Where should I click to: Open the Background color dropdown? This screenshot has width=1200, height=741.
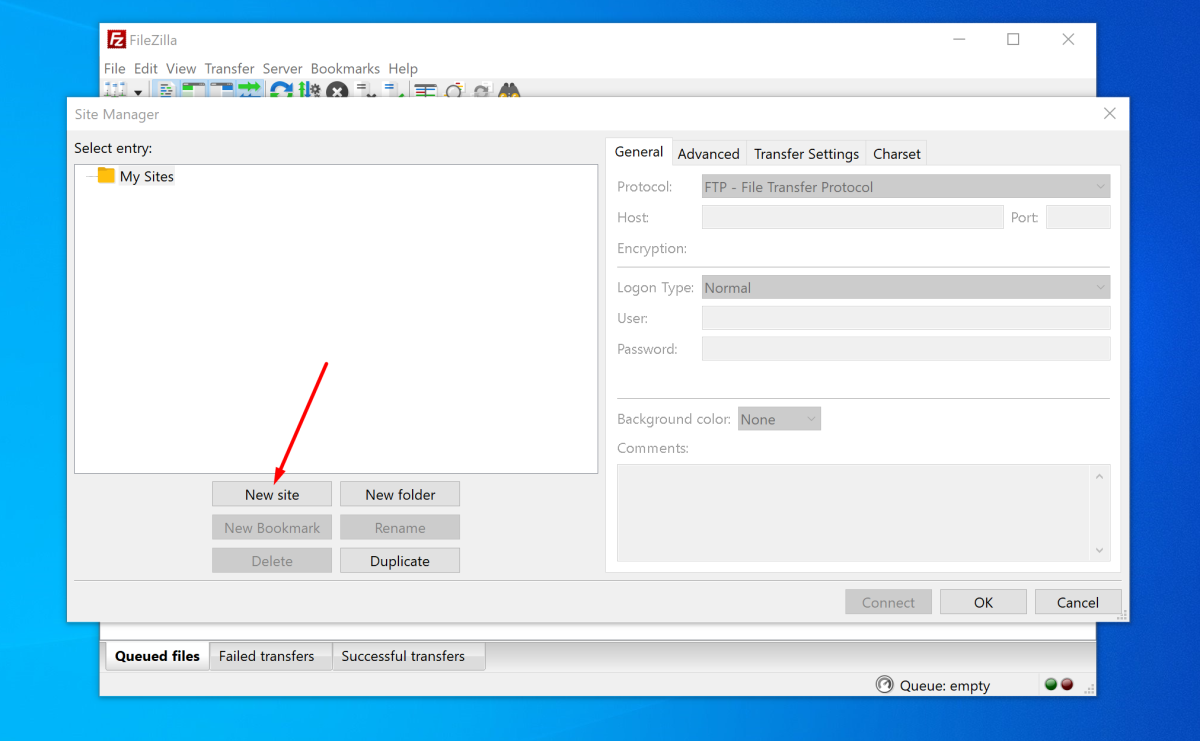(x=780, y=419)
